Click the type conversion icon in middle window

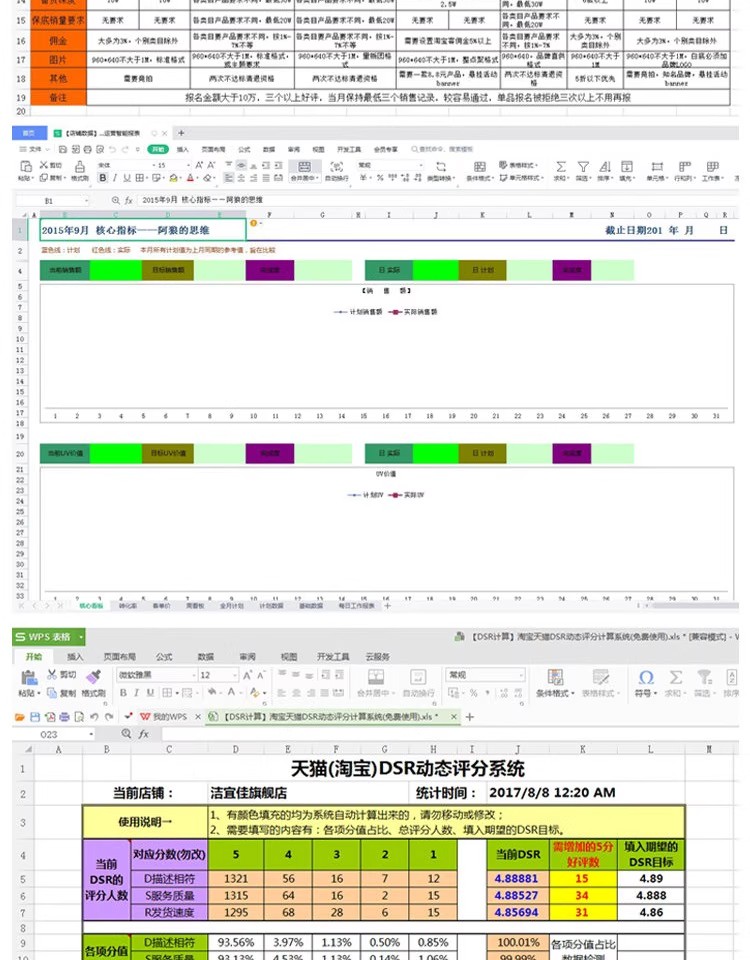click(x=440, y=167)
